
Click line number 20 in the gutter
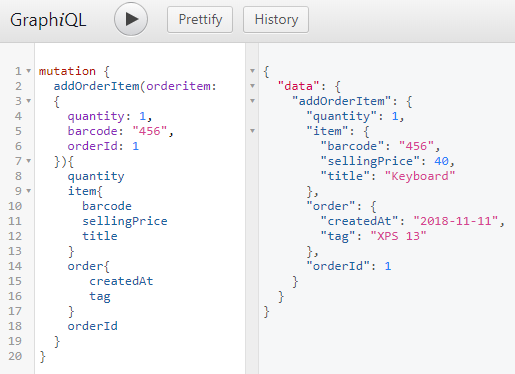coord(15,356)
